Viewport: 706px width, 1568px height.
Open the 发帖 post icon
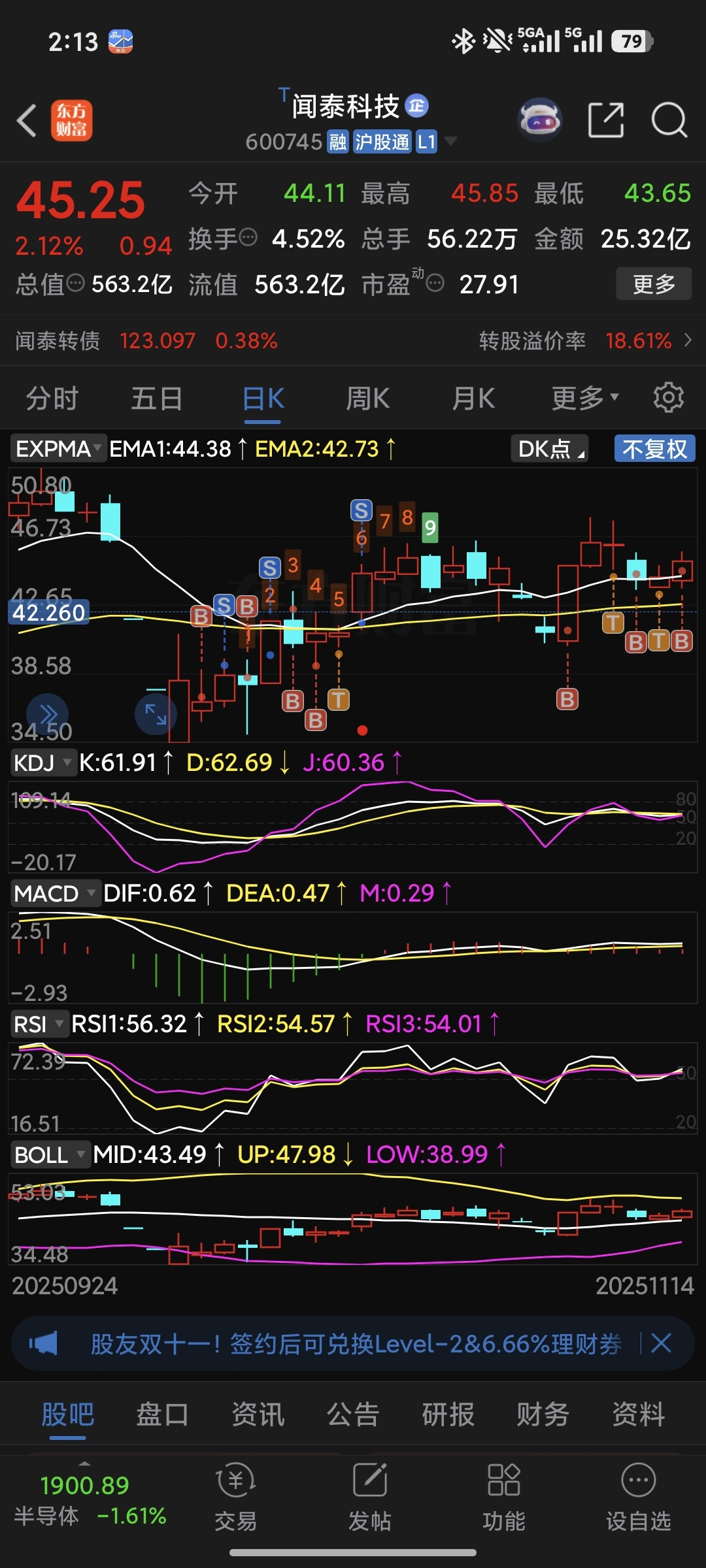[x=370, y=1497]
